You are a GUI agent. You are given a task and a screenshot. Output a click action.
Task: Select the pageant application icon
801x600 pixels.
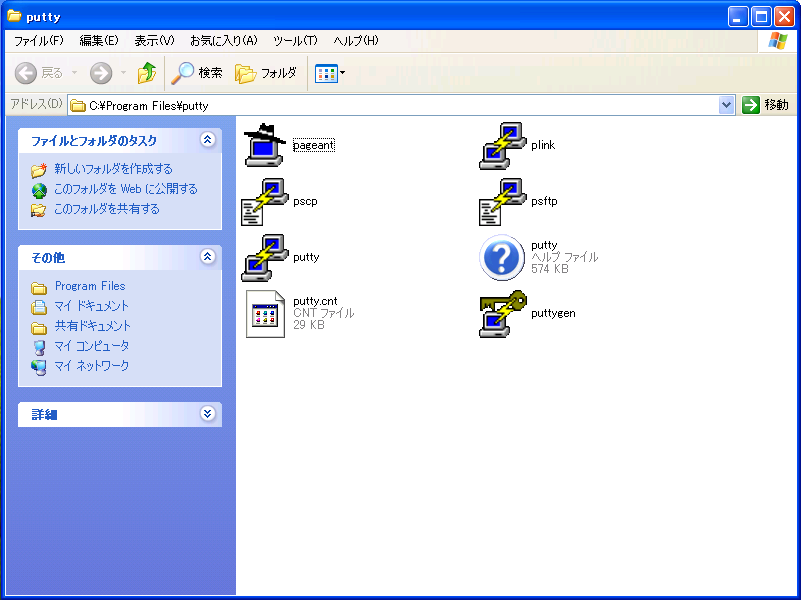(265, 145)
